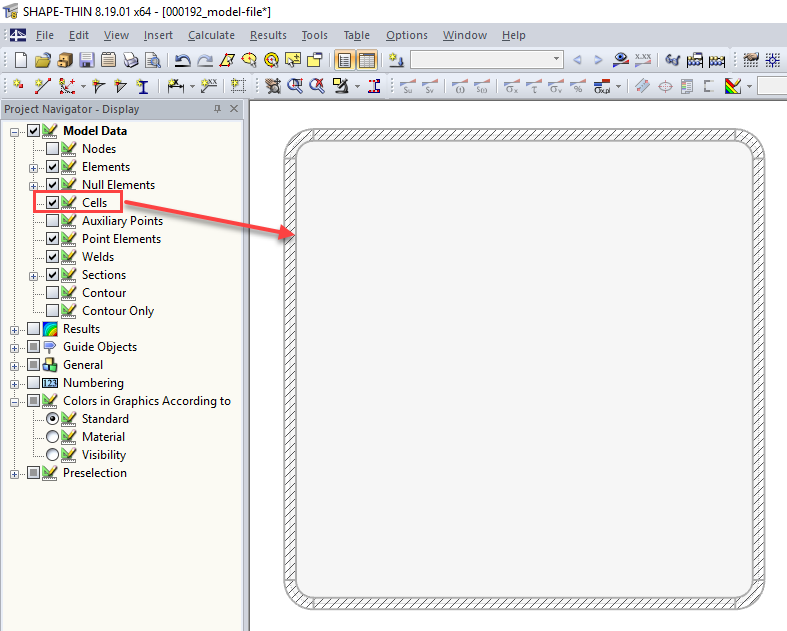
Task: Insert a new dimension
Action: click(x=176, y=86)
